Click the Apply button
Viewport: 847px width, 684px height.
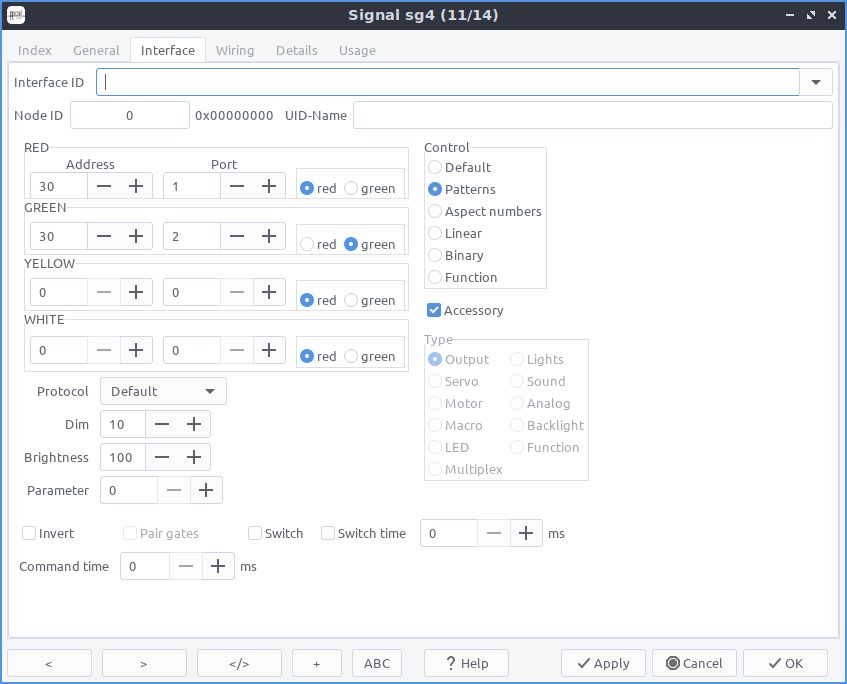[x=603, y=663]
